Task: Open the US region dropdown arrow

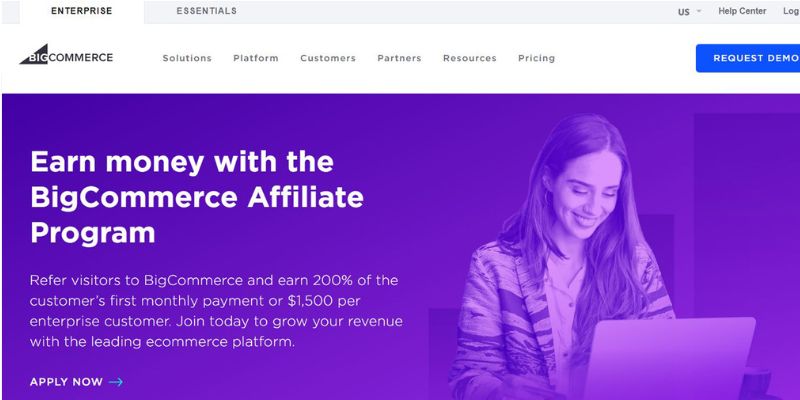Action: pyautogui.click(x=699, y=11)
